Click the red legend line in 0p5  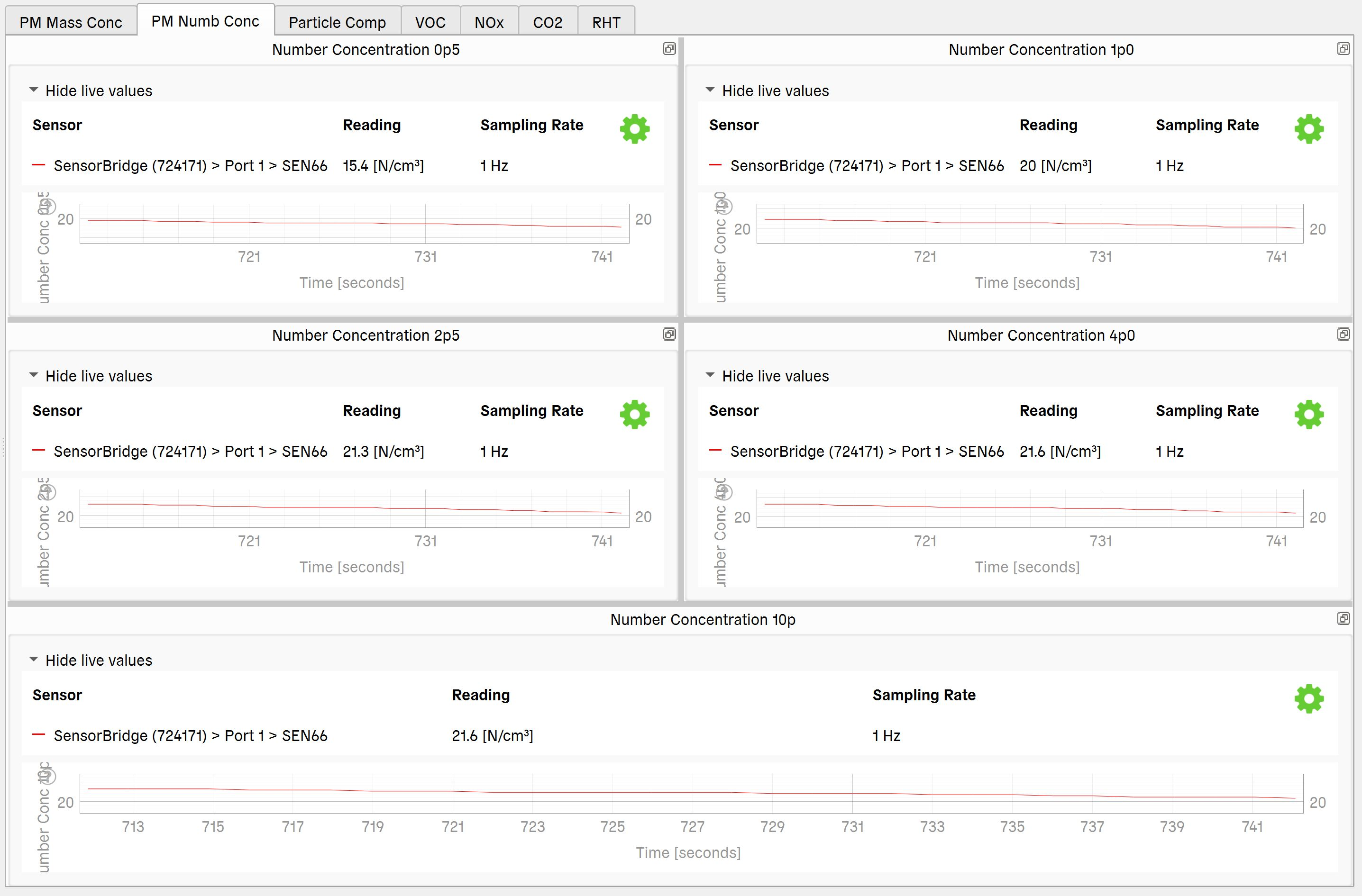click(39, 166)
